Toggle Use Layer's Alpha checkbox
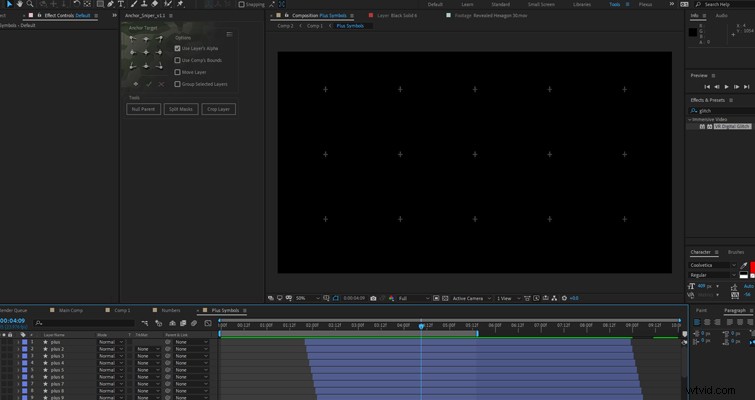Screen dimensions: 755x400 (x=177, y=49)
